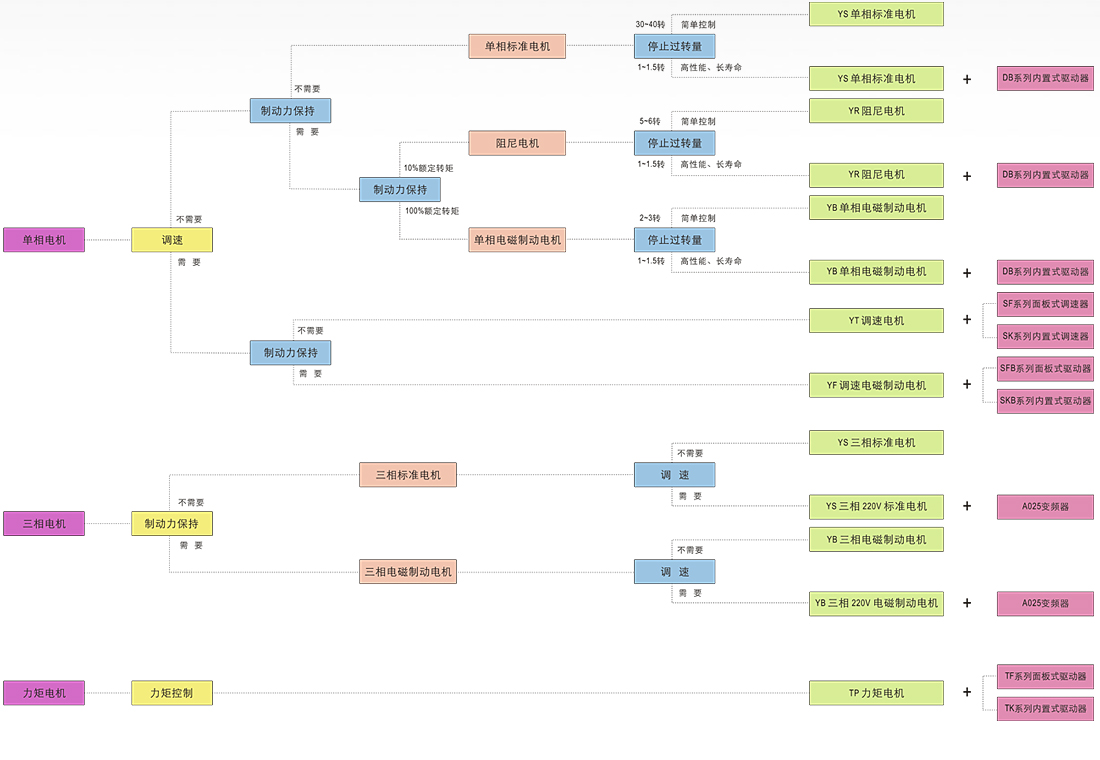1100x760 pixels.
Task: Select the 三相电机 magenta box
Action: click(44, 524)
